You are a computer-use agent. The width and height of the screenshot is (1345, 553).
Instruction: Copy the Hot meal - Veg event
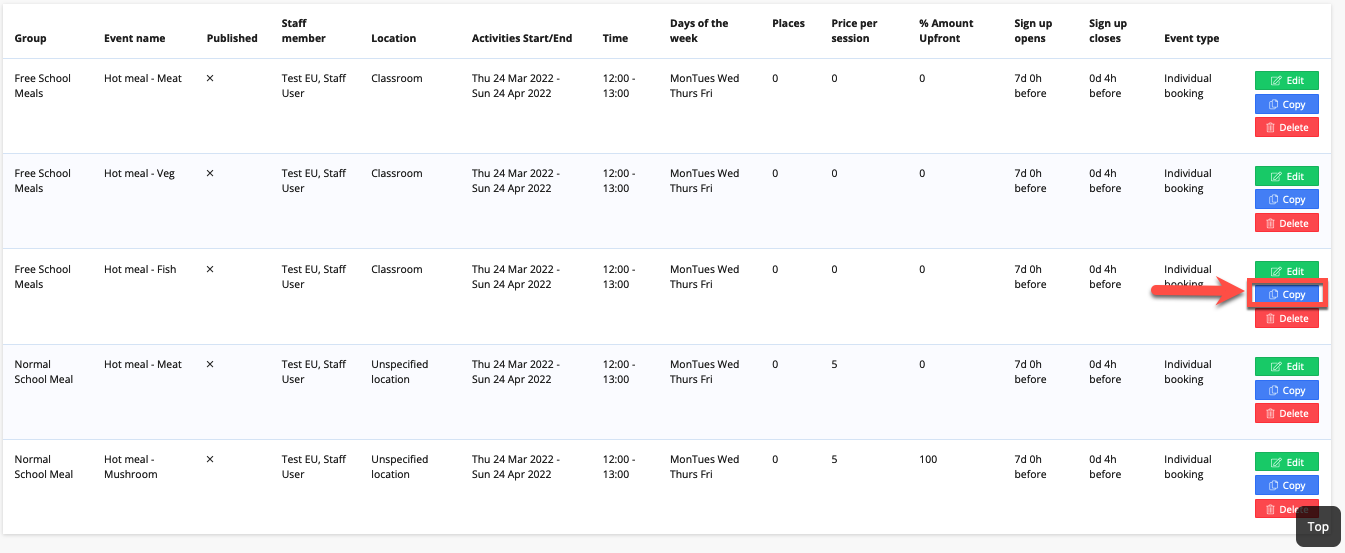1287,200
